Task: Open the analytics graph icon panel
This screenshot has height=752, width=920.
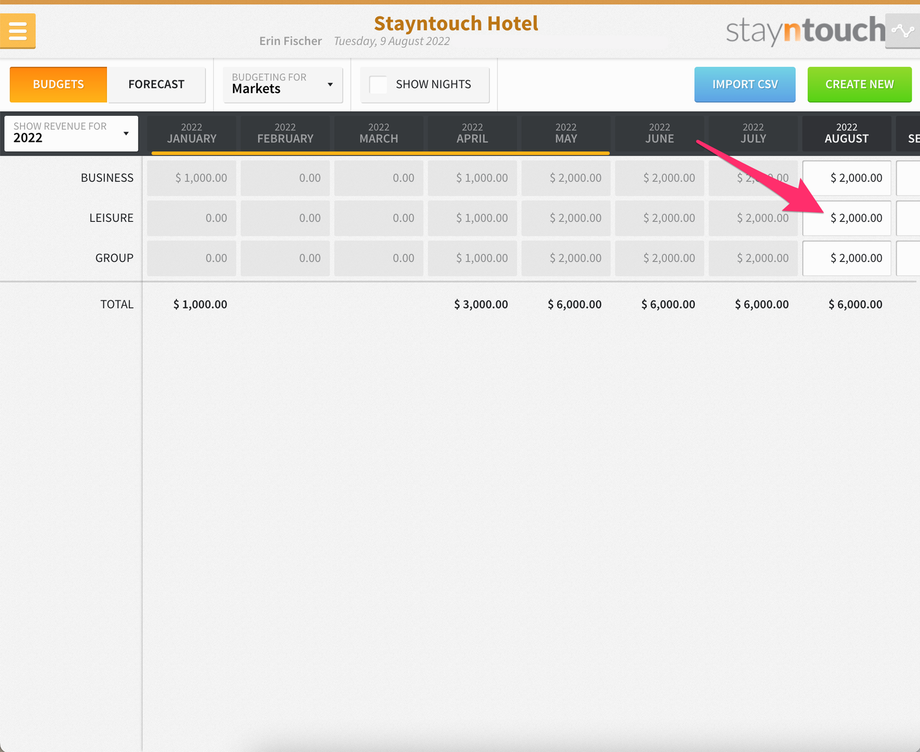Action: [902, 31]
